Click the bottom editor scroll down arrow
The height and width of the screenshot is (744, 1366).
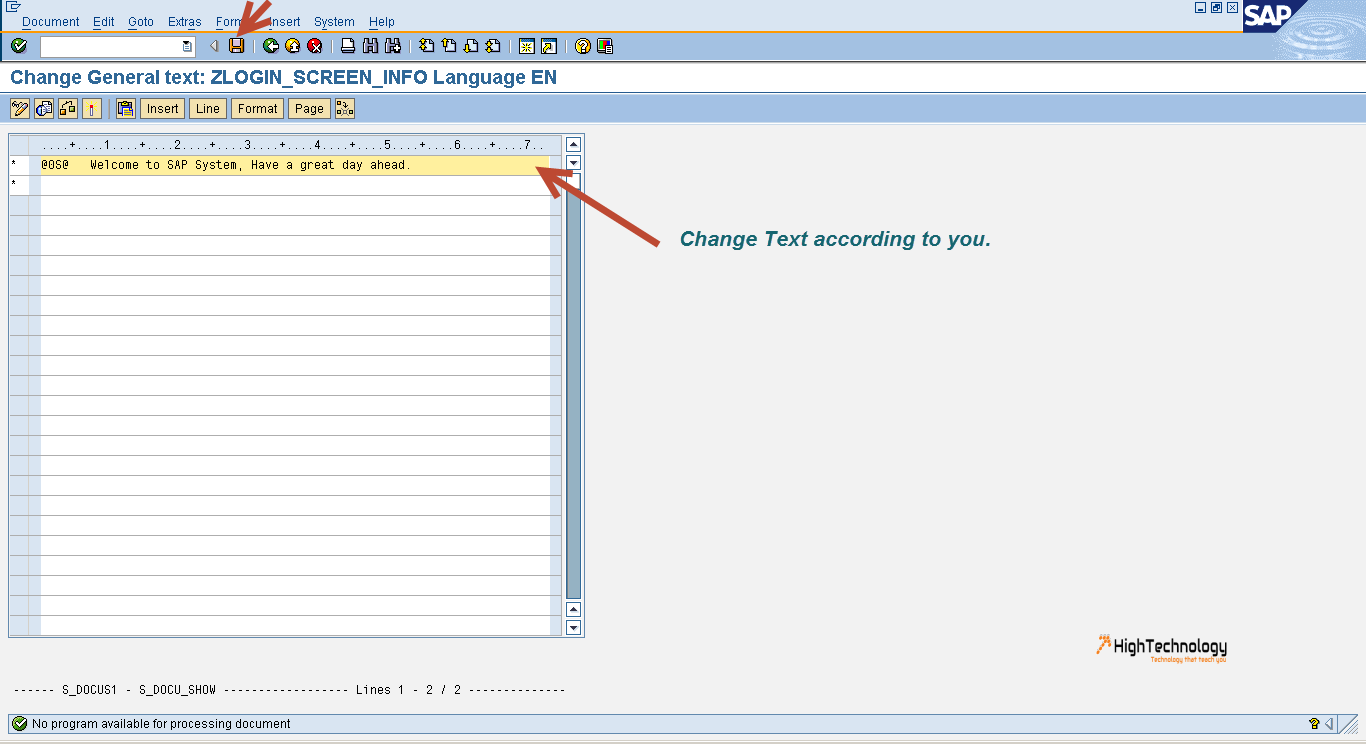574,628
